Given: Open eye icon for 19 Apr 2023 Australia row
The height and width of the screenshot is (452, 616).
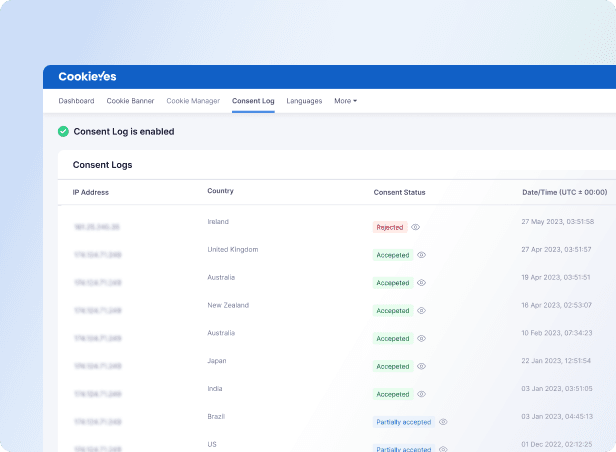Looking at the screenshot, I should (x=421, y=283).
